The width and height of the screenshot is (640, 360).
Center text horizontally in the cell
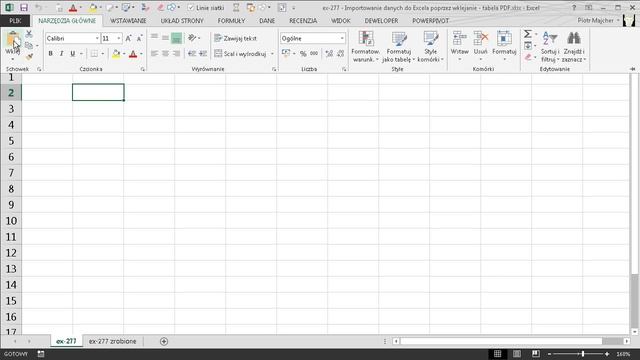tap(165, 53)
